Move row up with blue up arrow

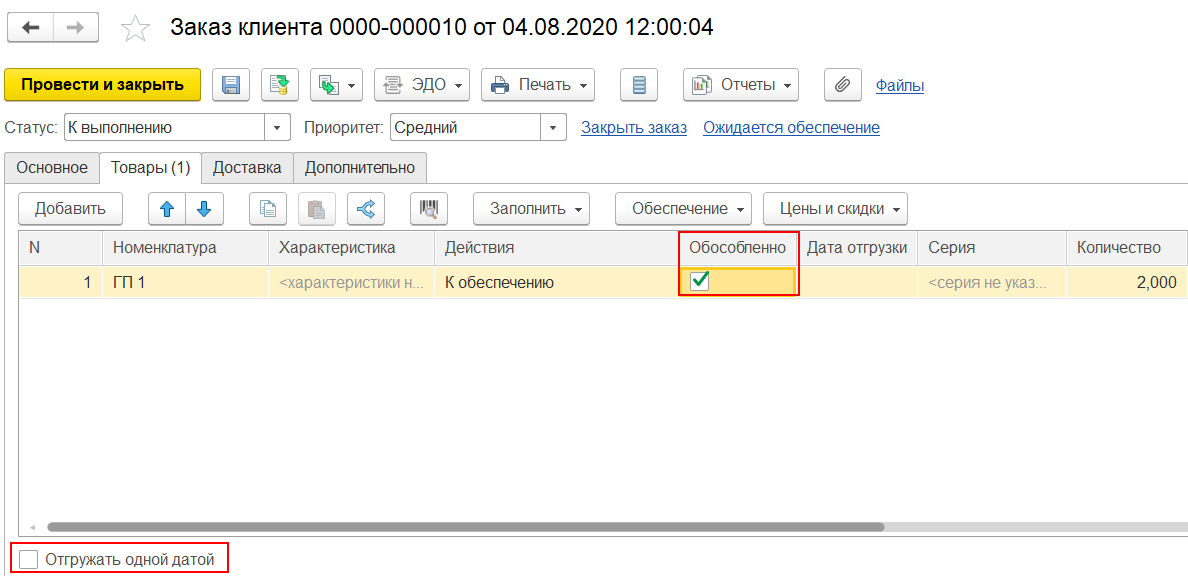[x=167, y=209]
